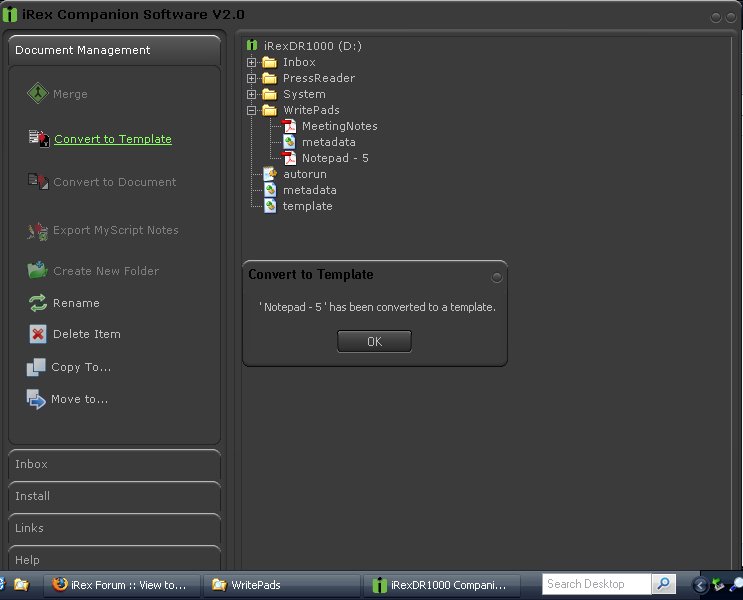Click the MeetingNotes PDF icon
This screenshot has height=600, width=743.
point(289,126)
